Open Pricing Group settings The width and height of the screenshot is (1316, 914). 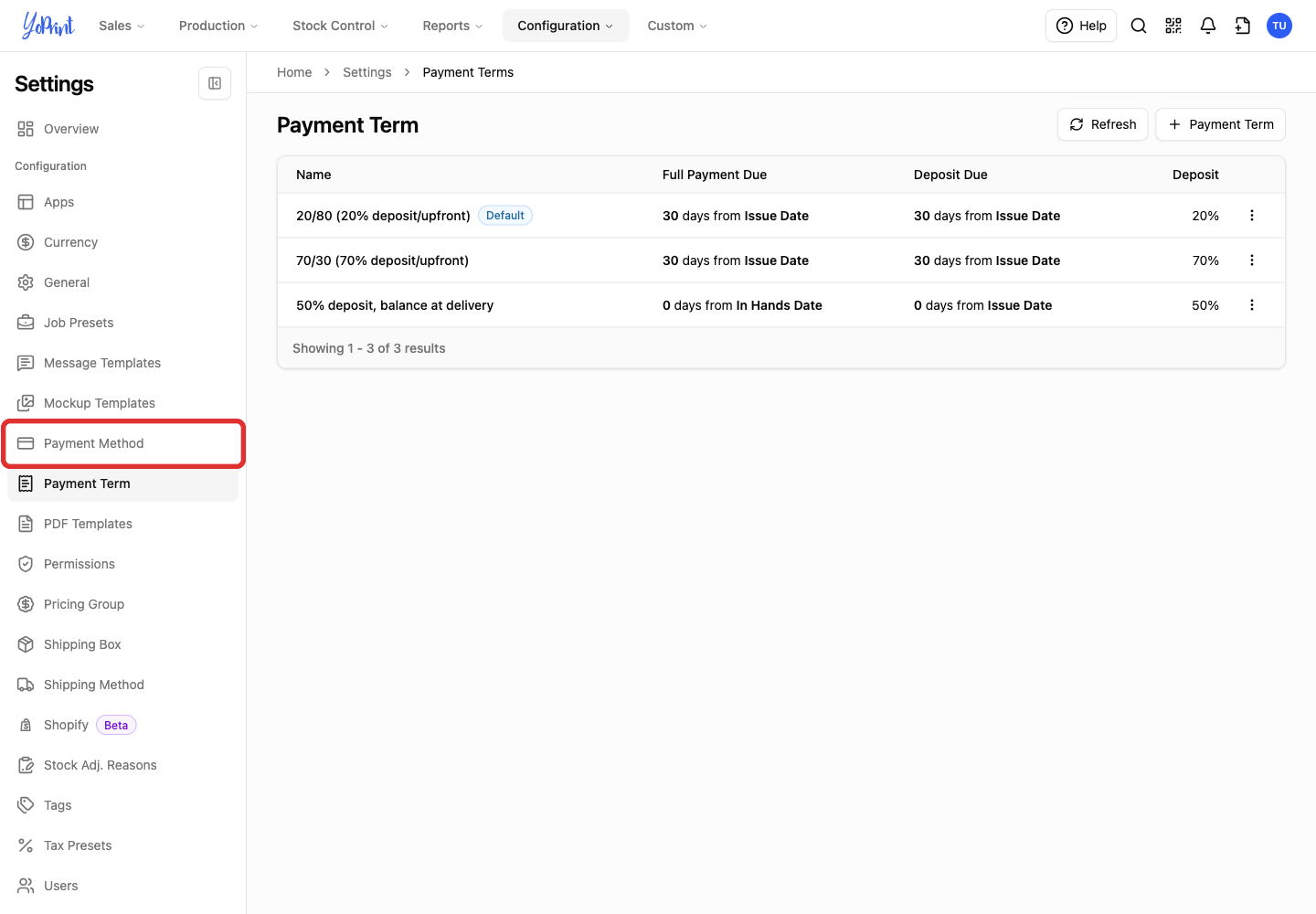[122, 604]
